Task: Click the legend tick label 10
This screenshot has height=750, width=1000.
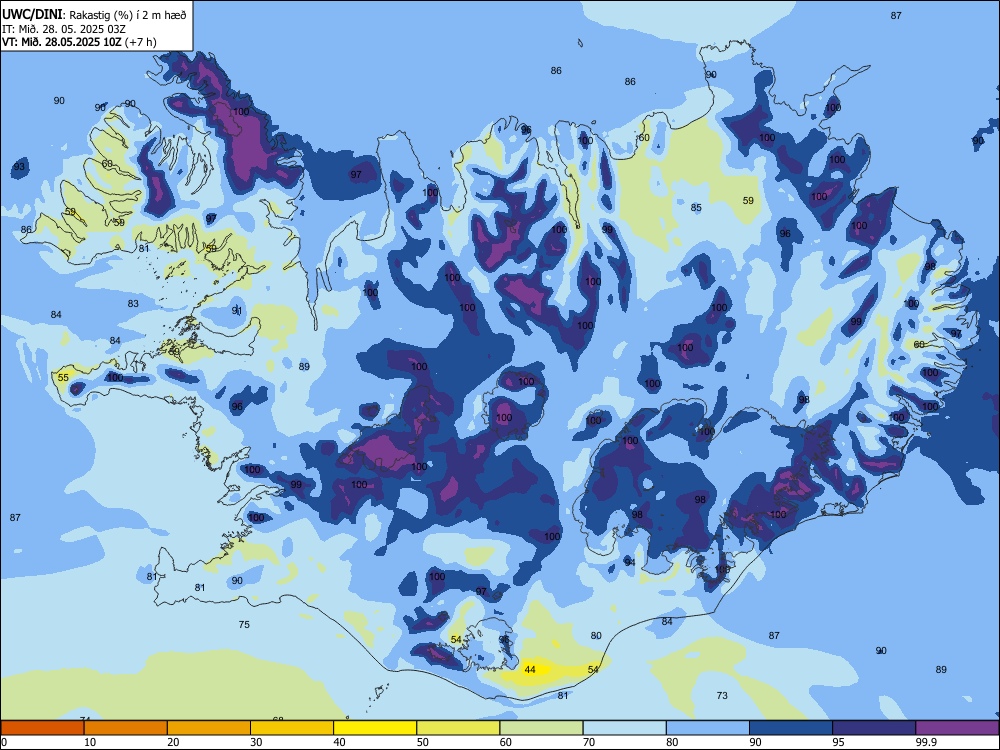Action: [x=90, y=742]
